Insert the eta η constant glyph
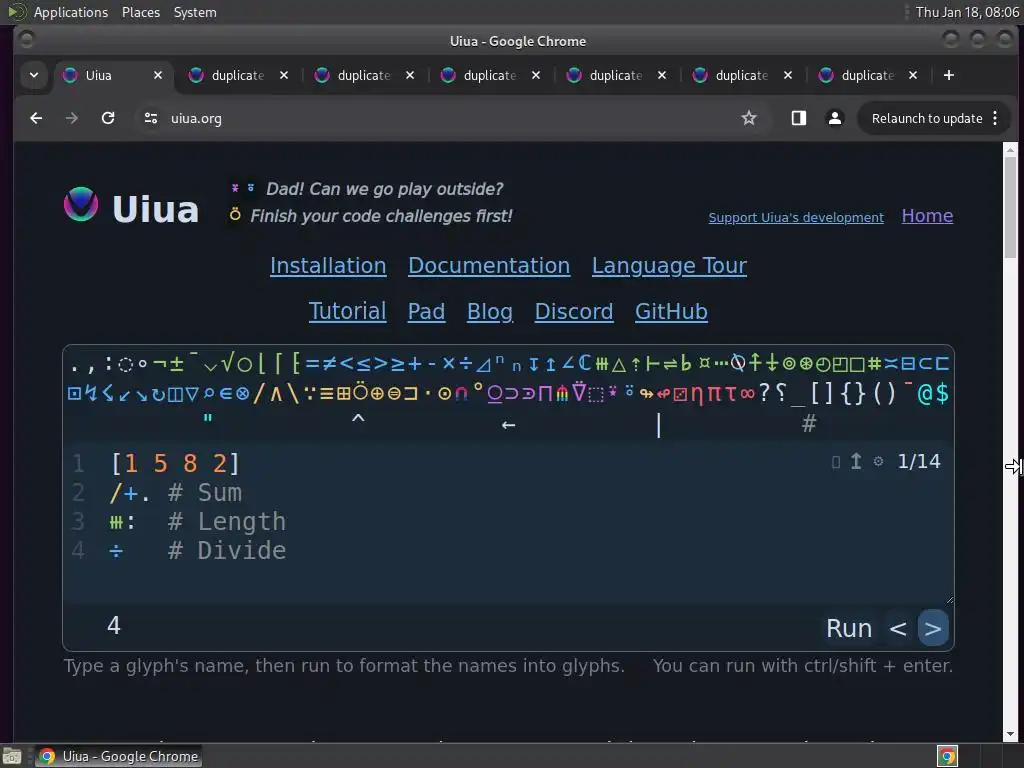 pyautogui.click(x=697, y=394)
